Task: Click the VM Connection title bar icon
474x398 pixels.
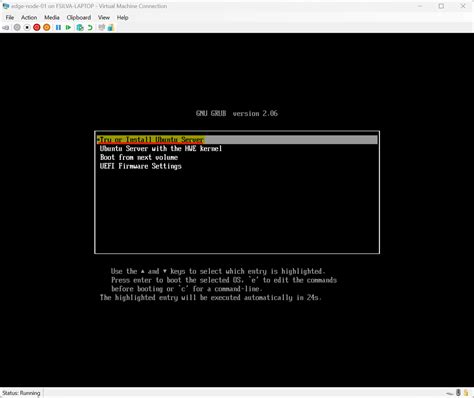Action: [6, 6]
